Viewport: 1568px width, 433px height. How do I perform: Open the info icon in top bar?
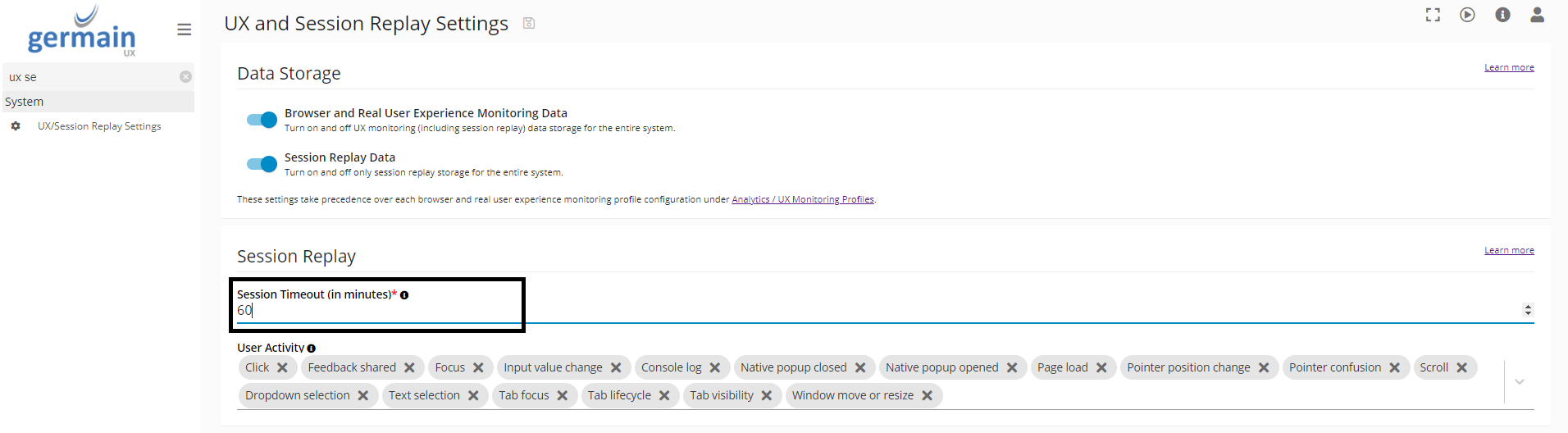pos(1502,15)
